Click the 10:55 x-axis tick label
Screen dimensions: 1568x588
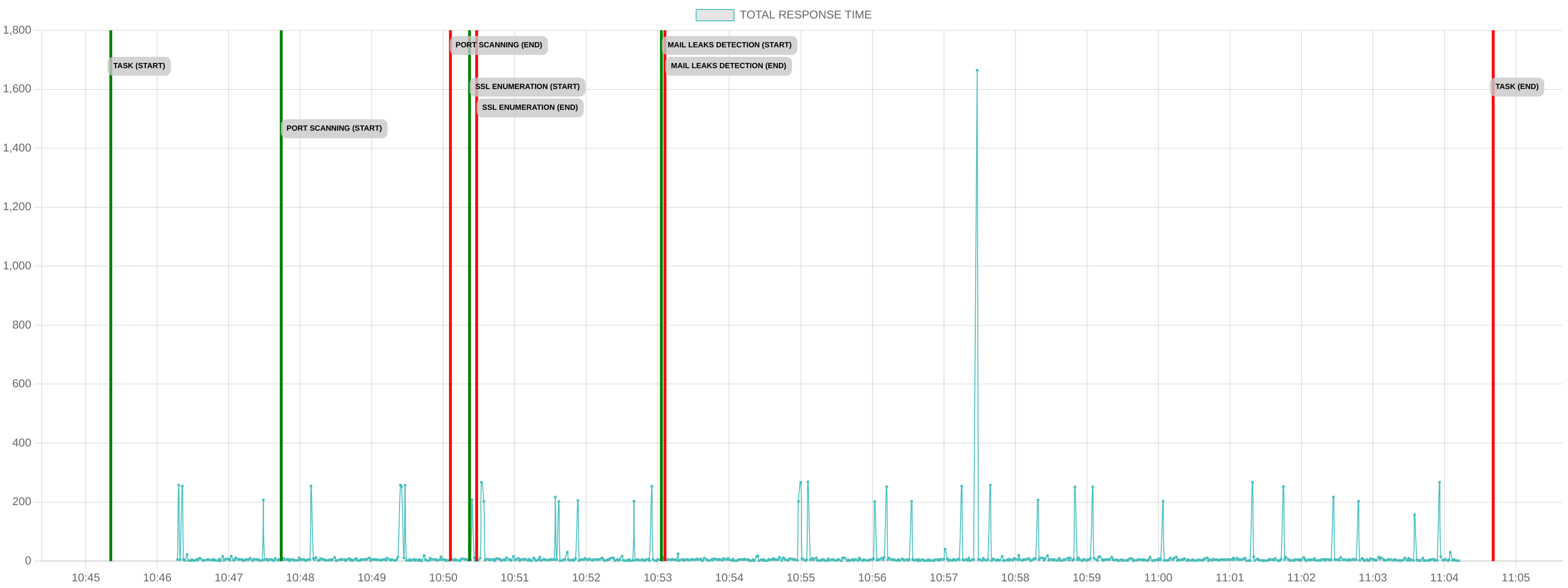click(x=801, y=578)
